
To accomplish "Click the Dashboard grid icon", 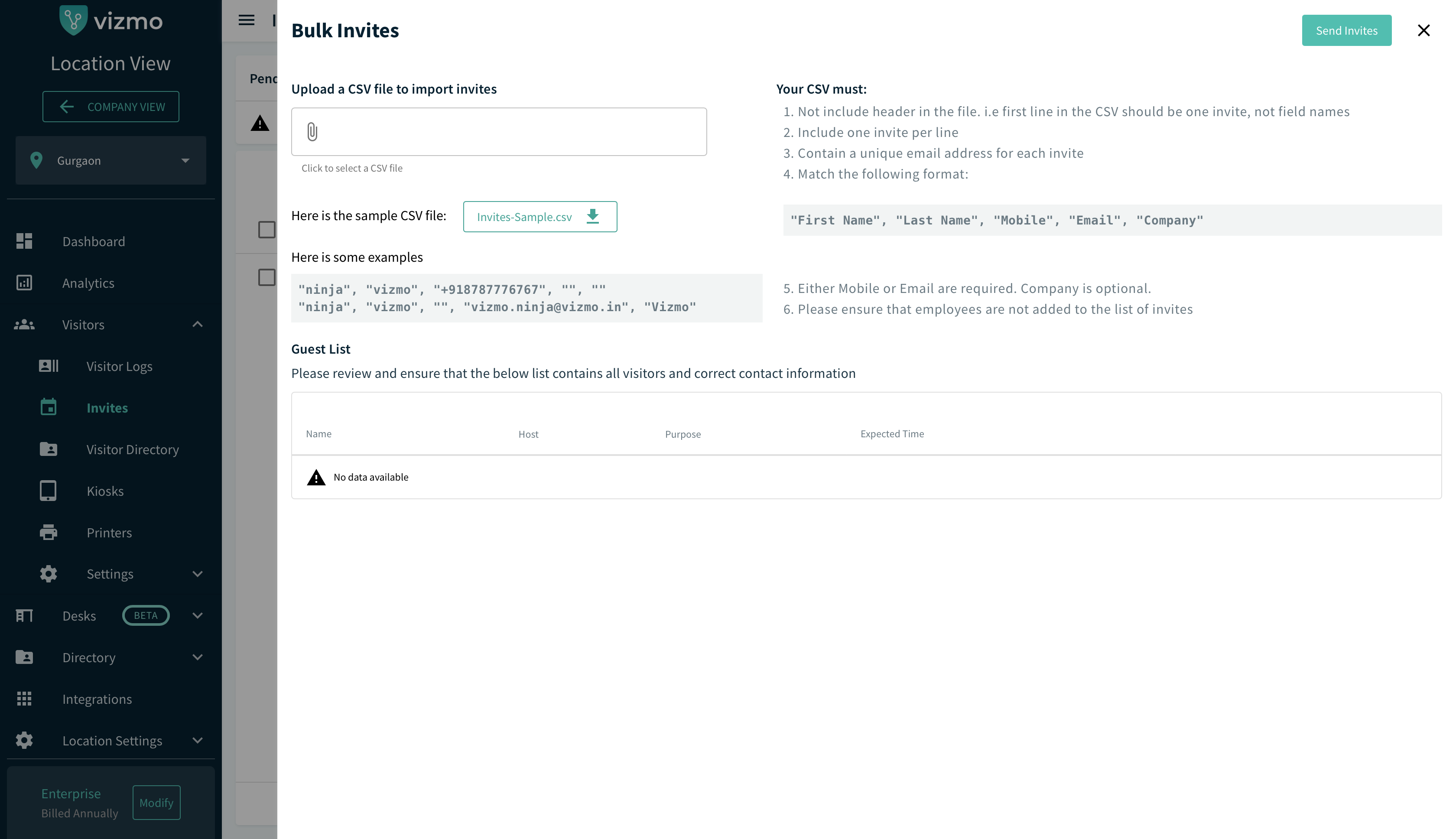I will (x=24, y=241).
